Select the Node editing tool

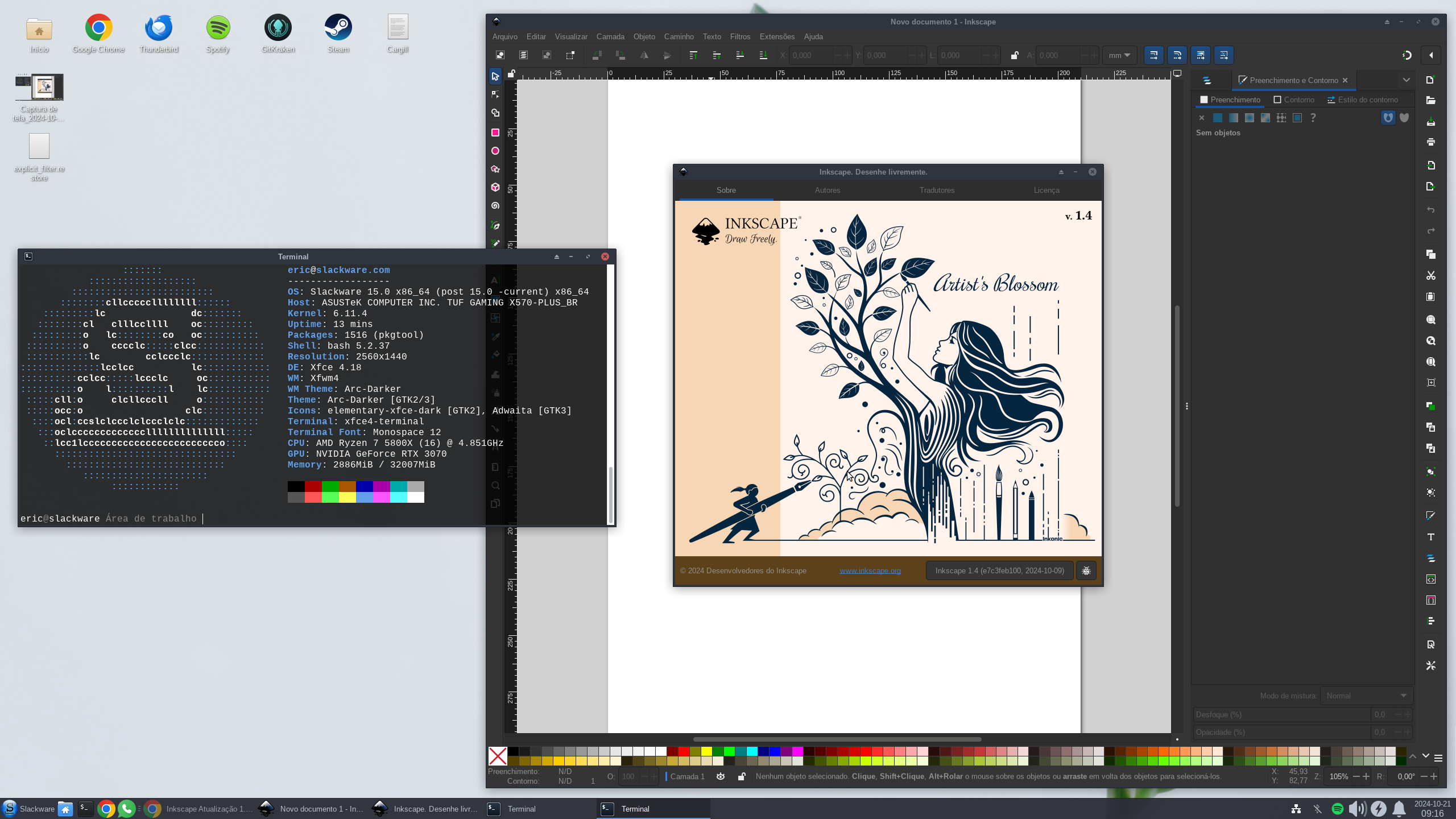[495, 94]
